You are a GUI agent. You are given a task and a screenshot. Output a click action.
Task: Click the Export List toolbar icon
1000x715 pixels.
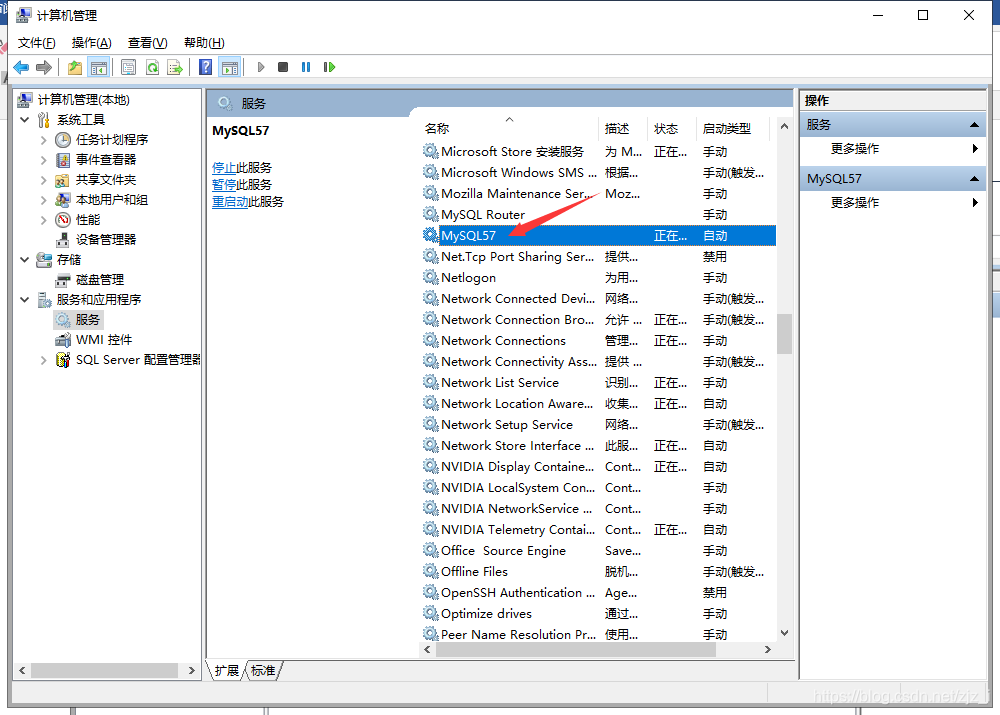[x=174, y=67]
